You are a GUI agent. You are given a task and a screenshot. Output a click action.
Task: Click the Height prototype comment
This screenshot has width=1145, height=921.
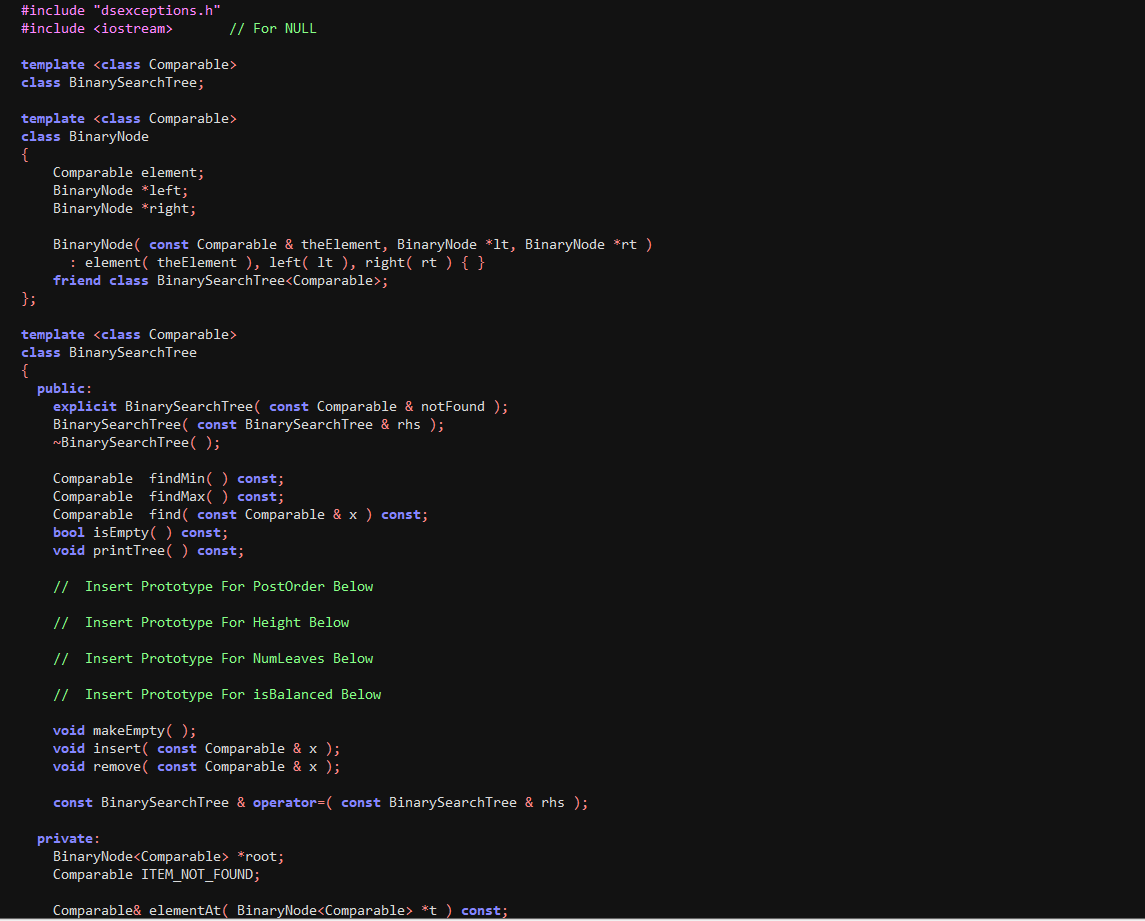pos(200,622)
